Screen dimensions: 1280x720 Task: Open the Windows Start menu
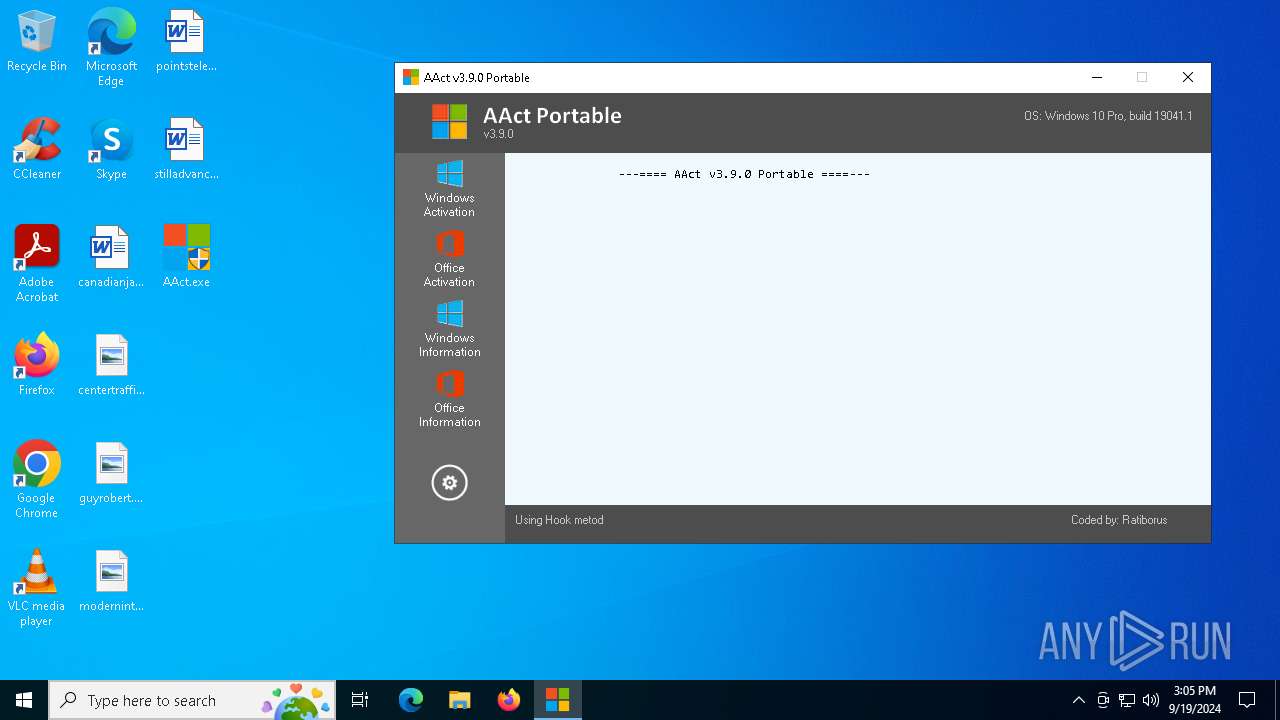[24, 700]
